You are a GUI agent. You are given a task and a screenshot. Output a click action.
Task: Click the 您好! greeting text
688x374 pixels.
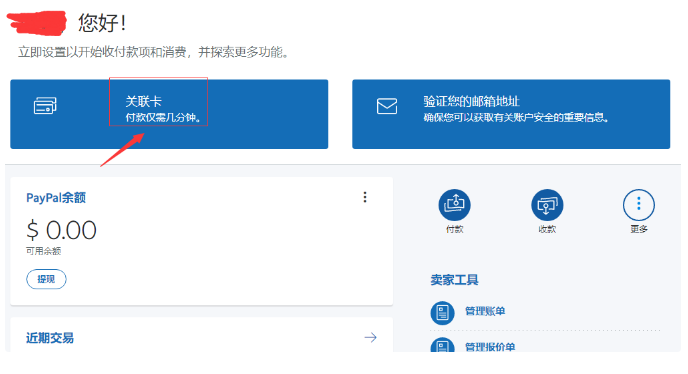[102, 23]
